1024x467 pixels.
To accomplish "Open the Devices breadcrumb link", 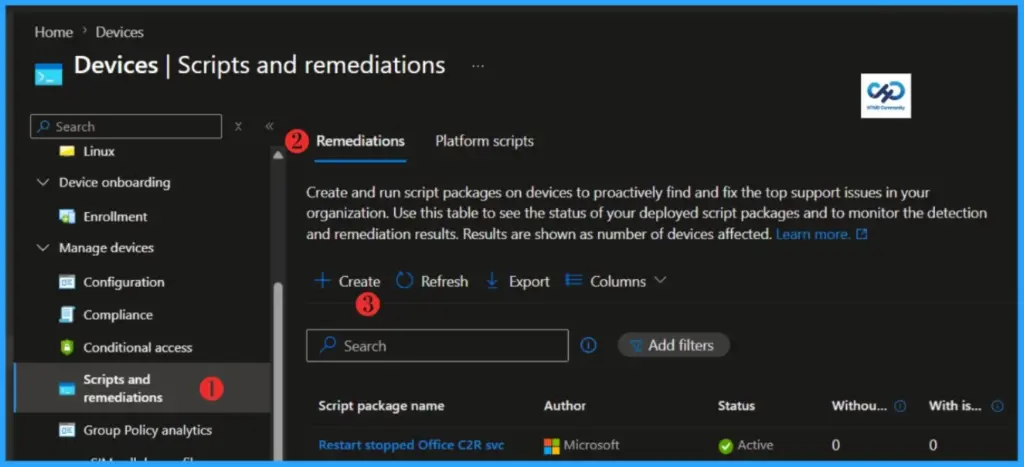I will click(x=120, y=32).
